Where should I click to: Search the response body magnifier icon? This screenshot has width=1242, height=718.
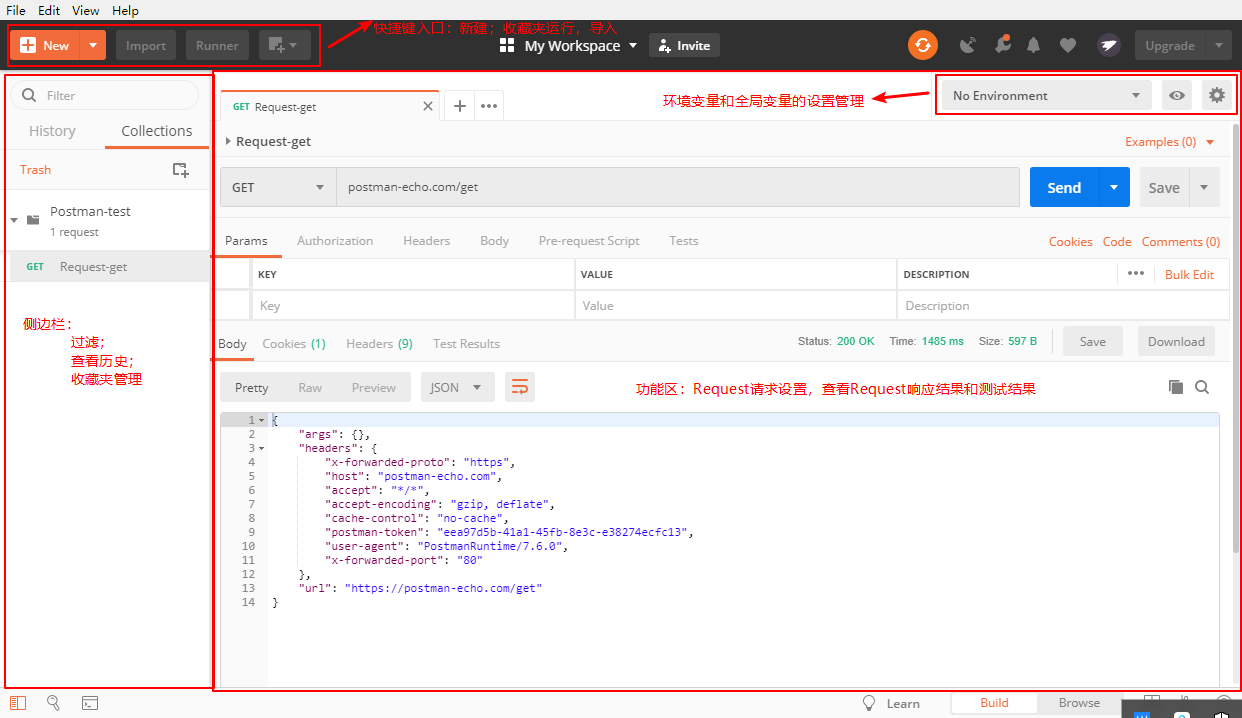click(1202, 387)
